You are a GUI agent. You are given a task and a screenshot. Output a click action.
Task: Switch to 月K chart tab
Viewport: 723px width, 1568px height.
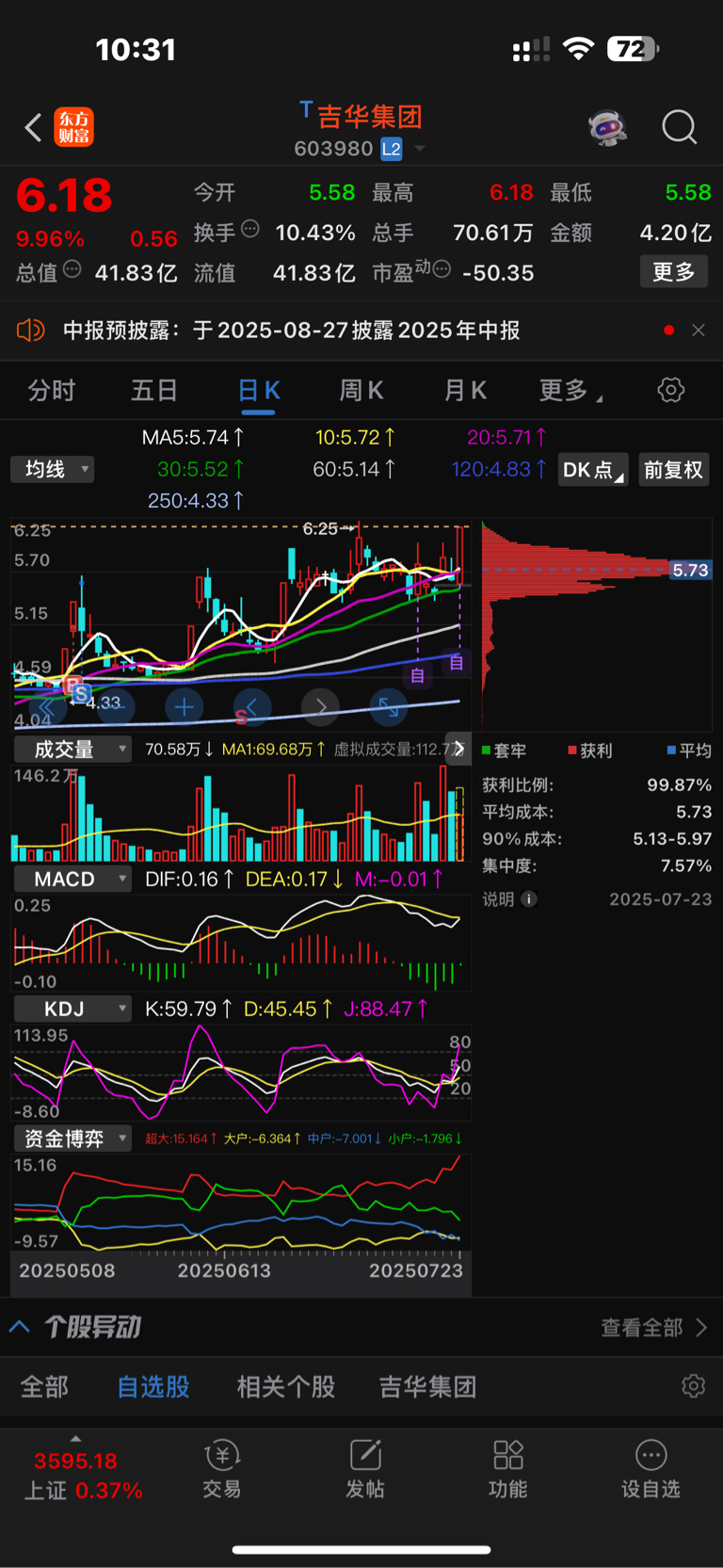(x=465, y=391)
